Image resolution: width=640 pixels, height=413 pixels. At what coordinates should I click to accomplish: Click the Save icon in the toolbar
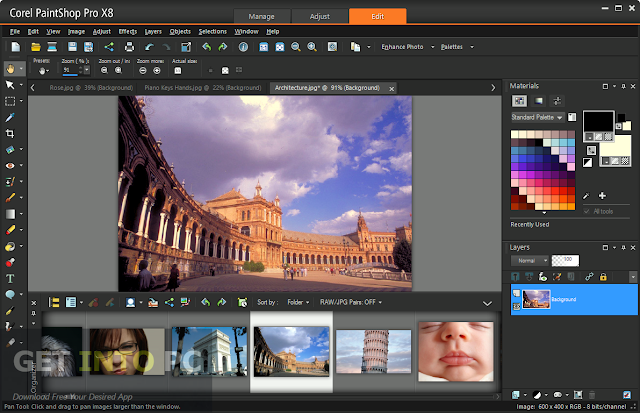(x=73, y=47)
